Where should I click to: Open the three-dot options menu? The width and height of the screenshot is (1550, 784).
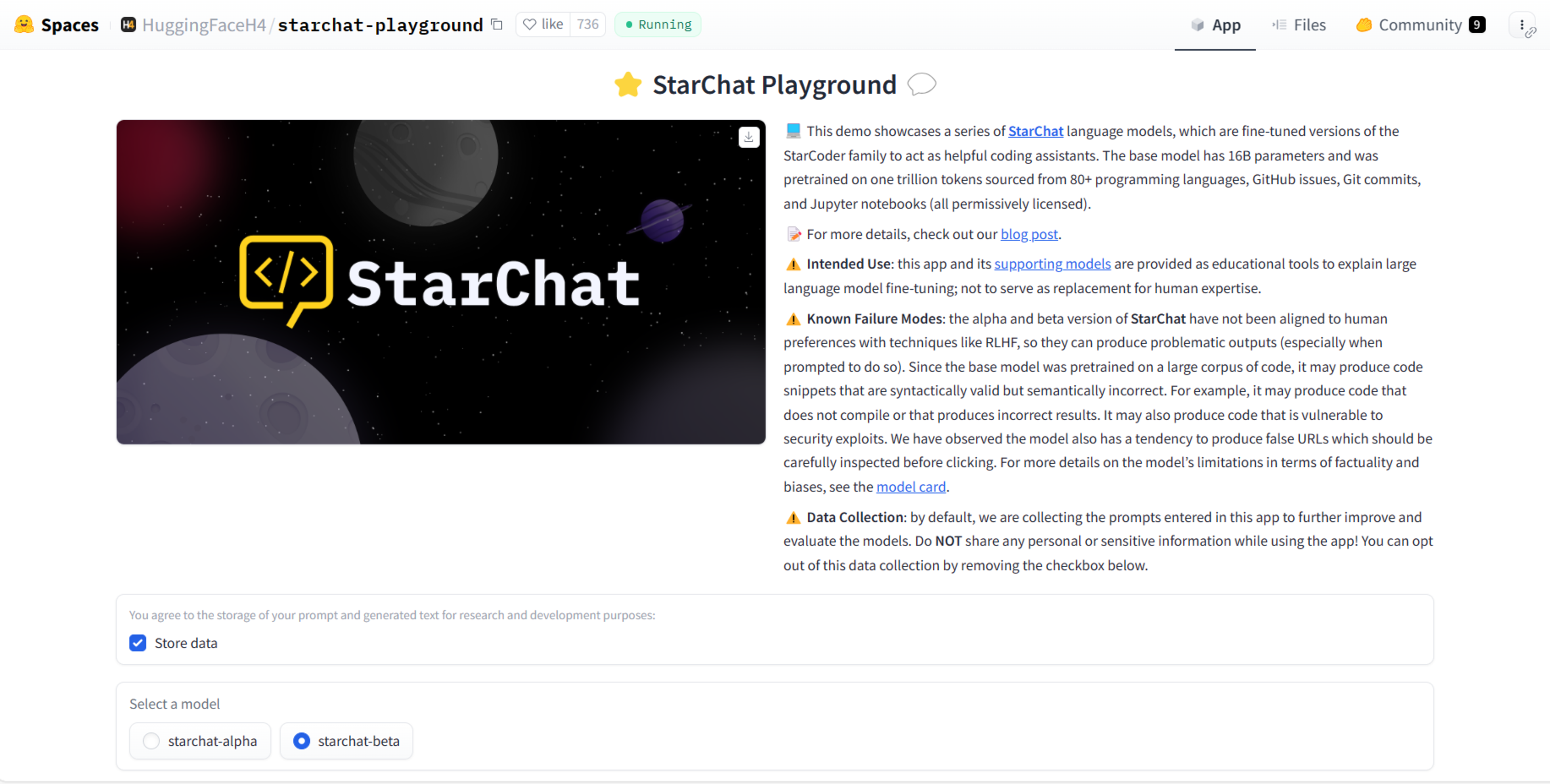pos(1521,25)
